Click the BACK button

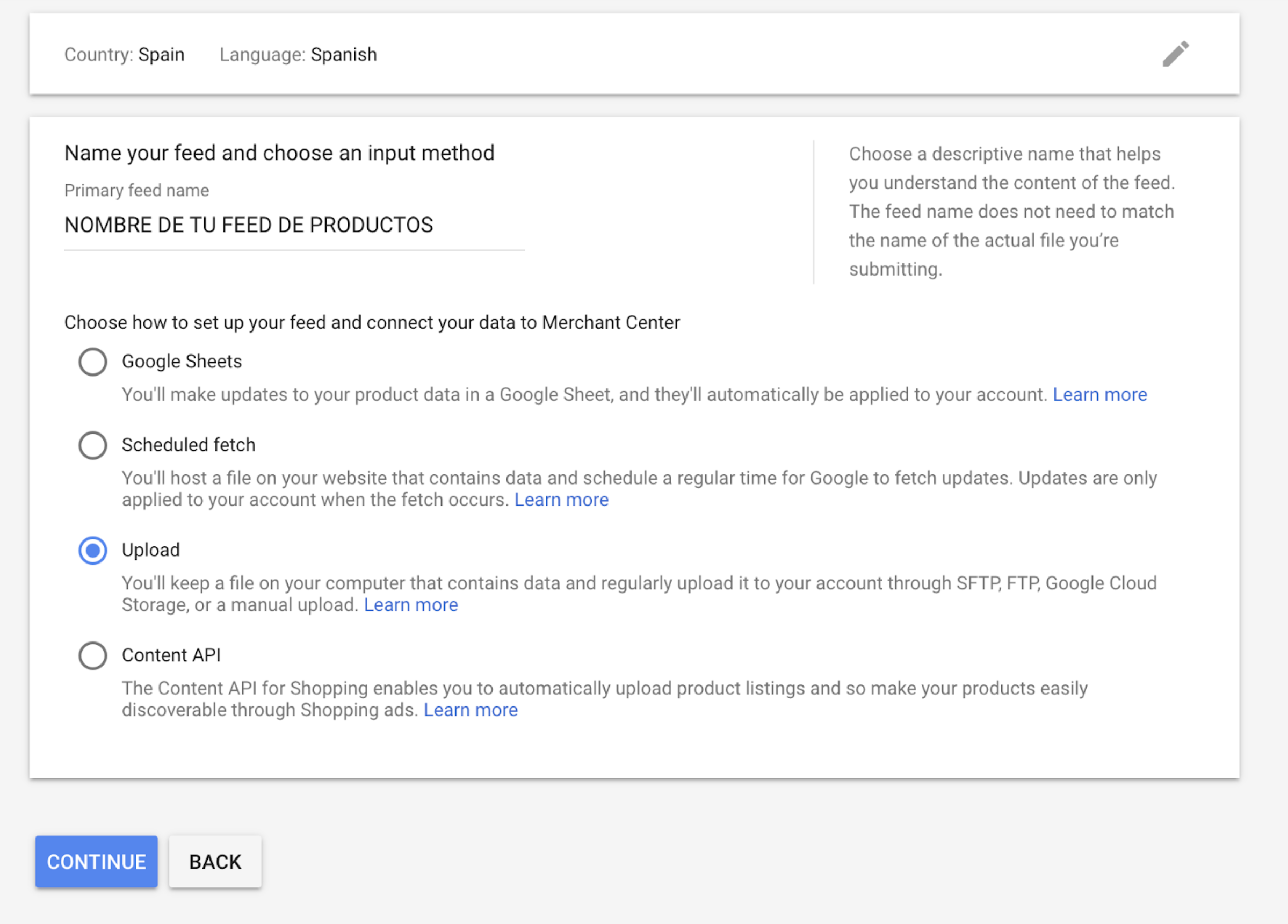(x=215, y=862)
